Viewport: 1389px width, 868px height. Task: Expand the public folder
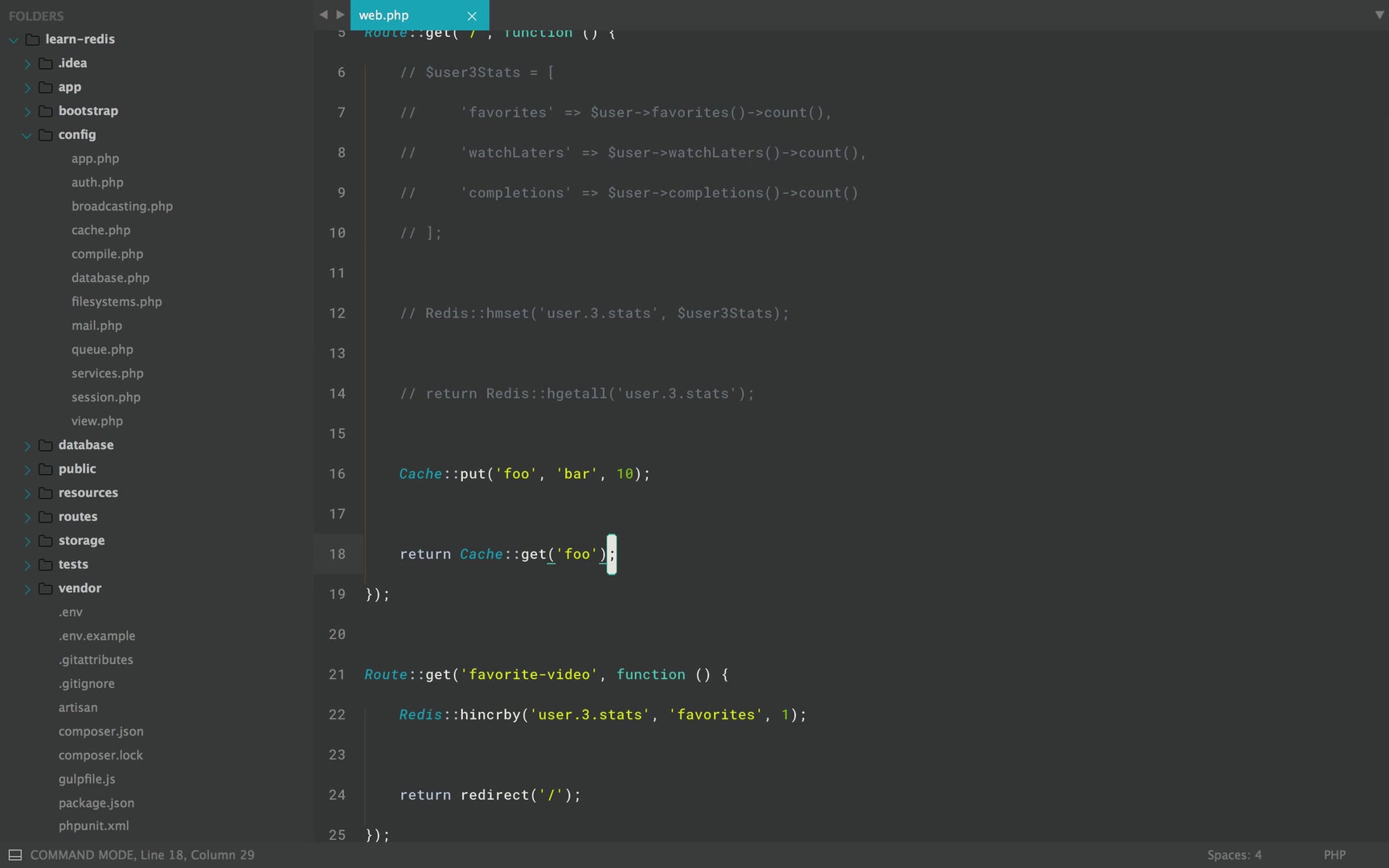tap(27, 469)
